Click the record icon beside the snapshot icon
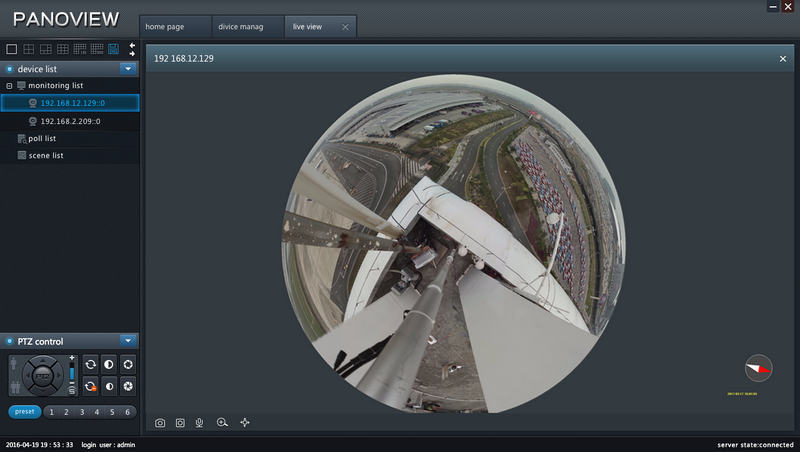This screenshot has height=452, width=800. (180, 423)
